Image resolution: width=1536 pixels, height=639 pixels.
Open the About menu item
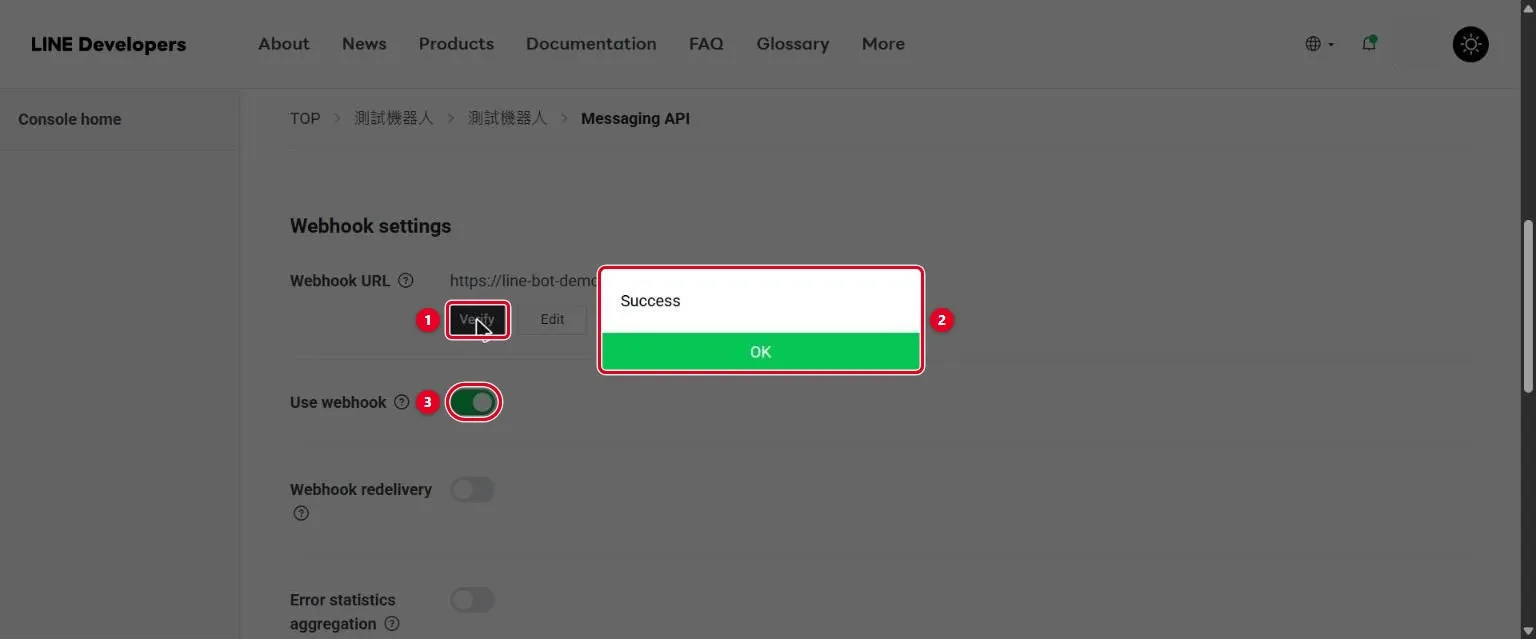pyautogui.click(x=284, y=44)
